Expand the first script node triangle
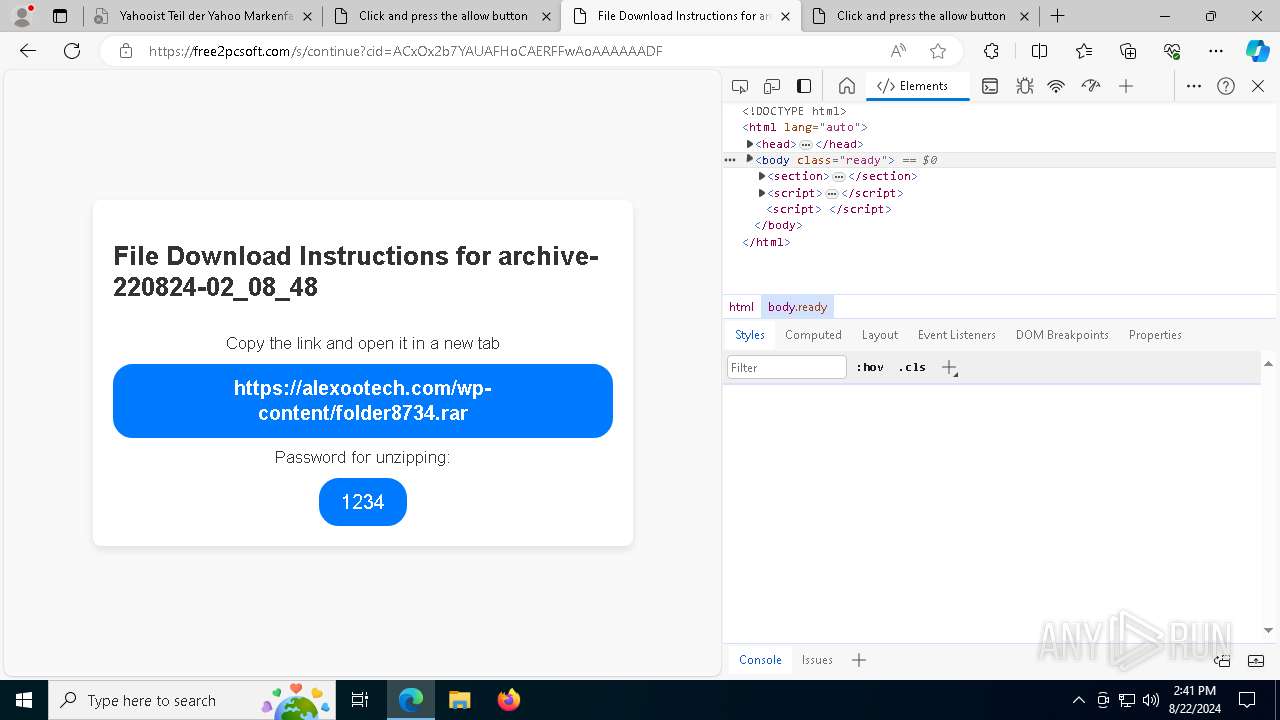The image size is (1280, 720). pyautogui.click(x=762, y=193)
